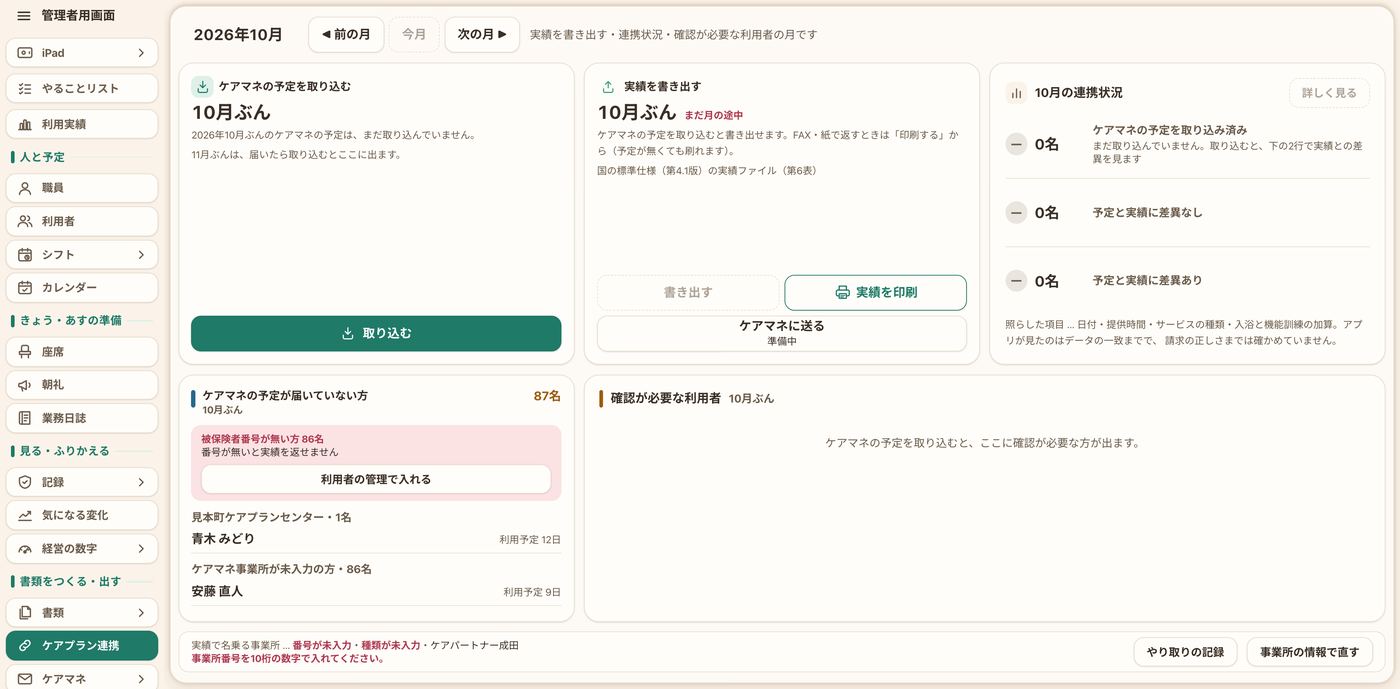Screen dimensions: 1400x689
Task: Click the iPad device icon
Action: pos(25,53)
